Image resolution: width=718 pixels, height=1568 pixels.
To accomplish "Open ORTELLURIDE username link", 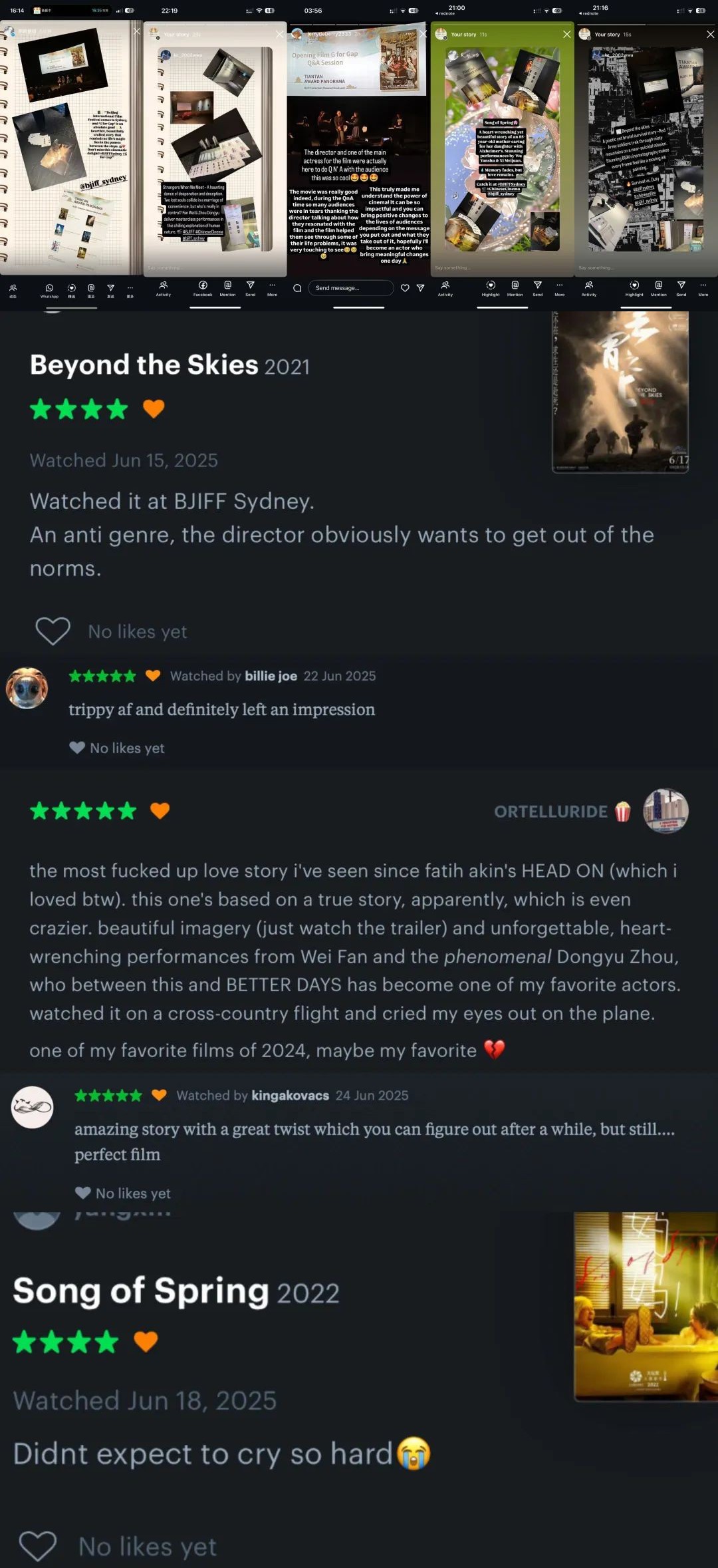I will (x=550, y=812).
